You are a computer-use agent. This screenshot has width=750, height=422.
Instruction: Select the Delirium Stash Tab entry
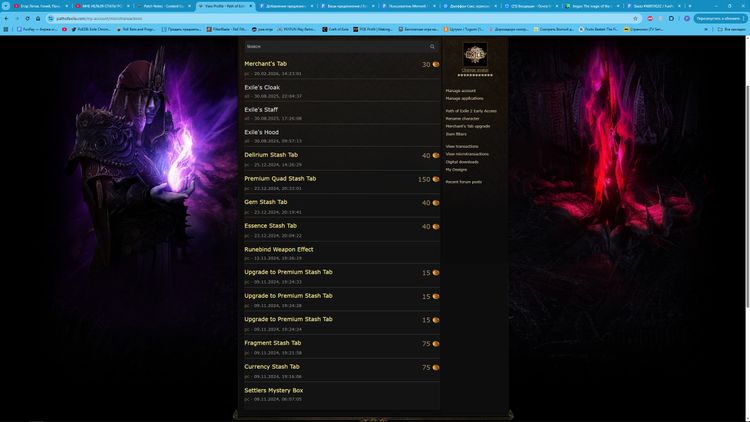click(x=271, y=155)
